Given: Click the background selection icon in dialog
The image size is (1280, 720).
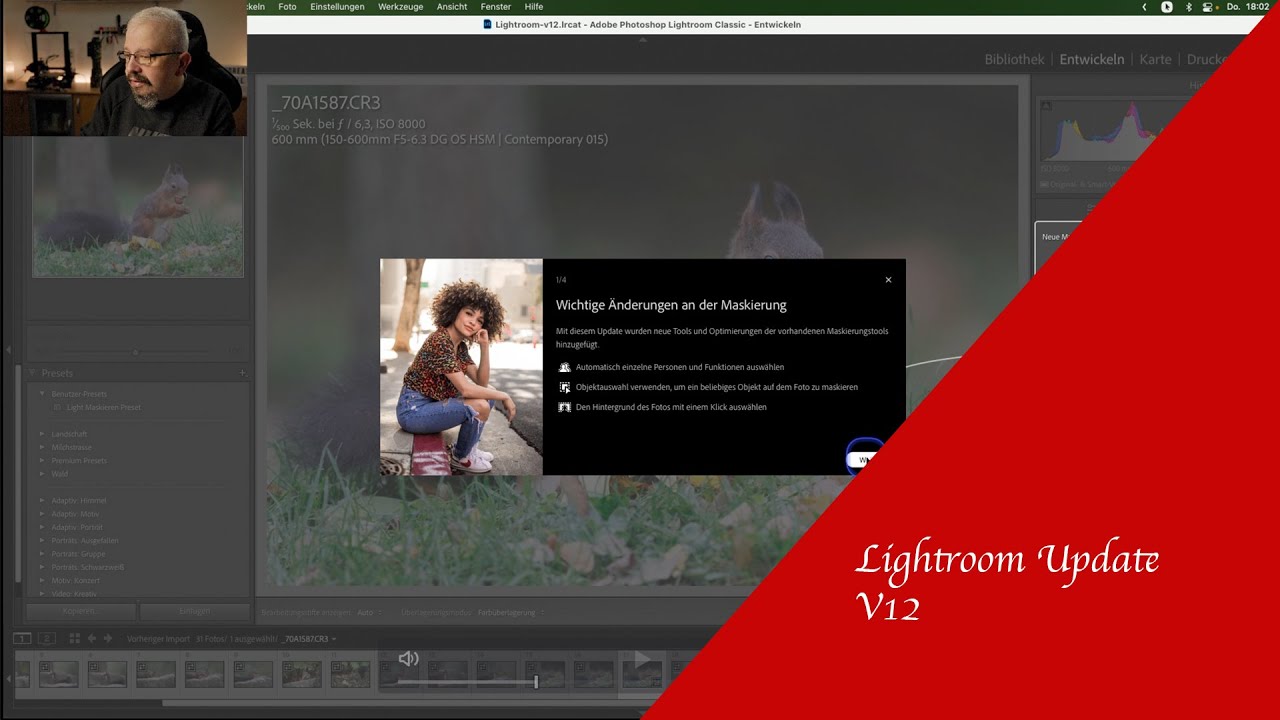Looking at the screenshot, I should (x=565, y=407).
